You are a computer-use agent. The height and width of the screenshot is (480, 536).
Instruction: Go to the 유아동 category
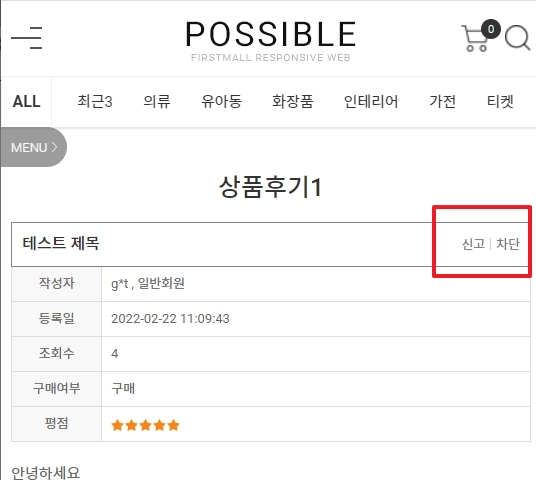tap(222, 102)
